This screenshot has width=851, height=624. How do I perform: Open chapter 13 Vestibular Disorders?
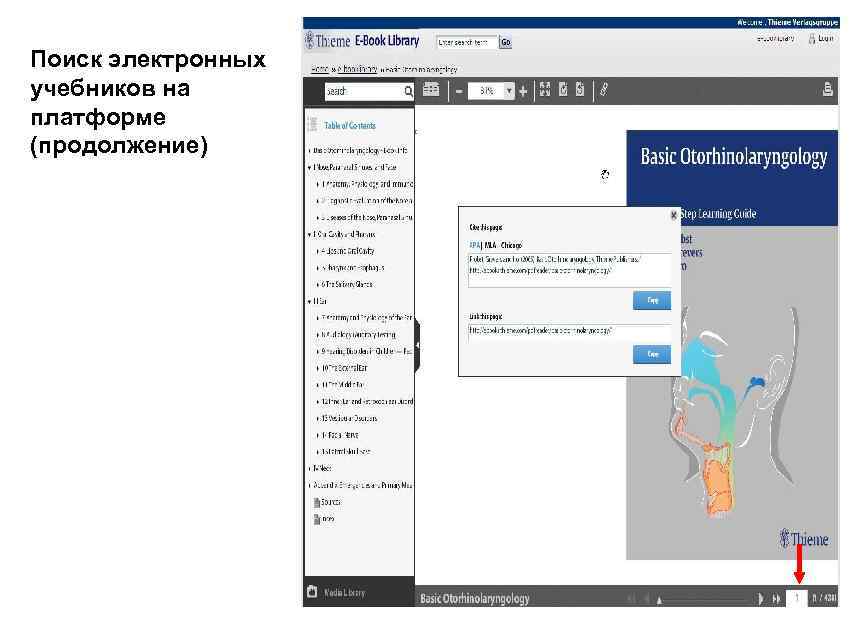point(350,418)
